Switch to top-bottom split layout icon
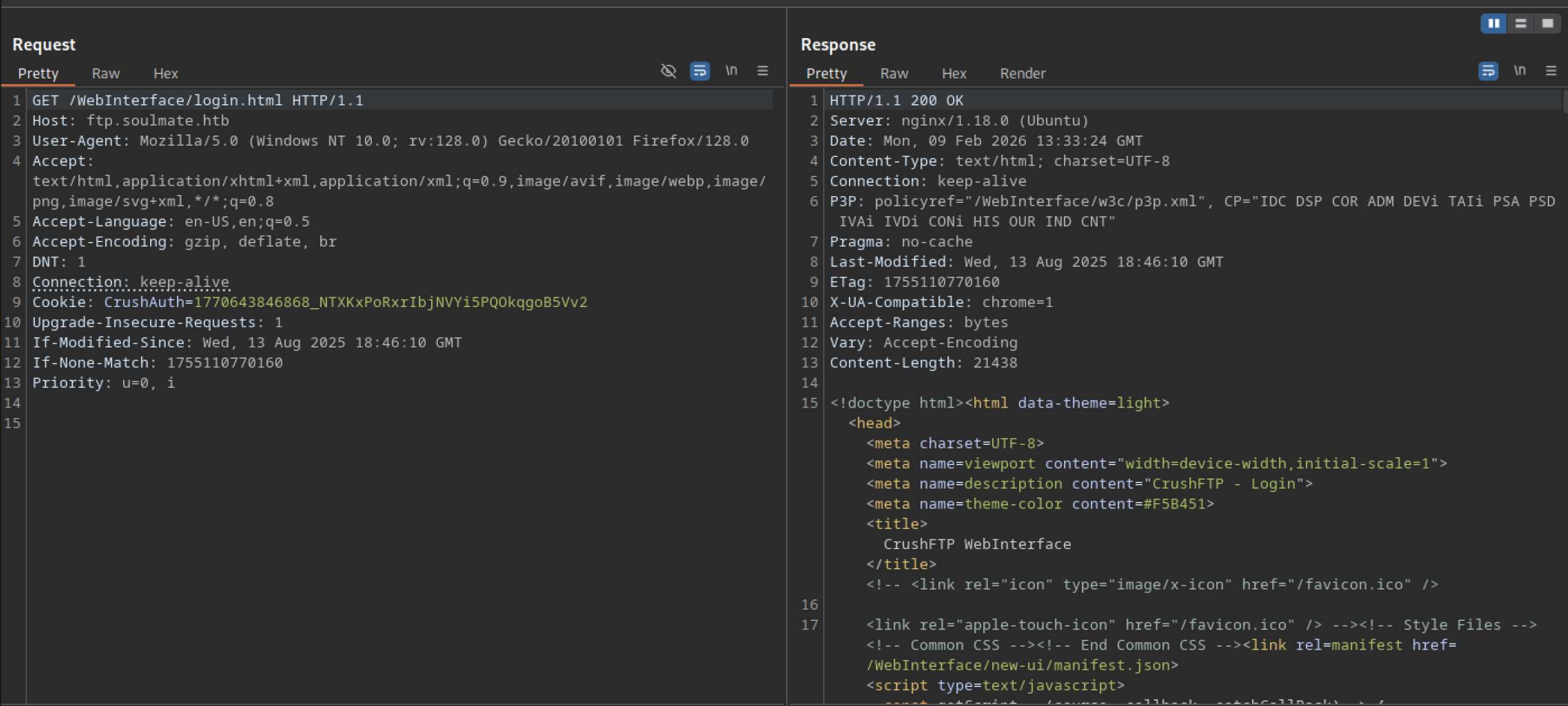The image size is (1568, 706). click(1521, 23)
